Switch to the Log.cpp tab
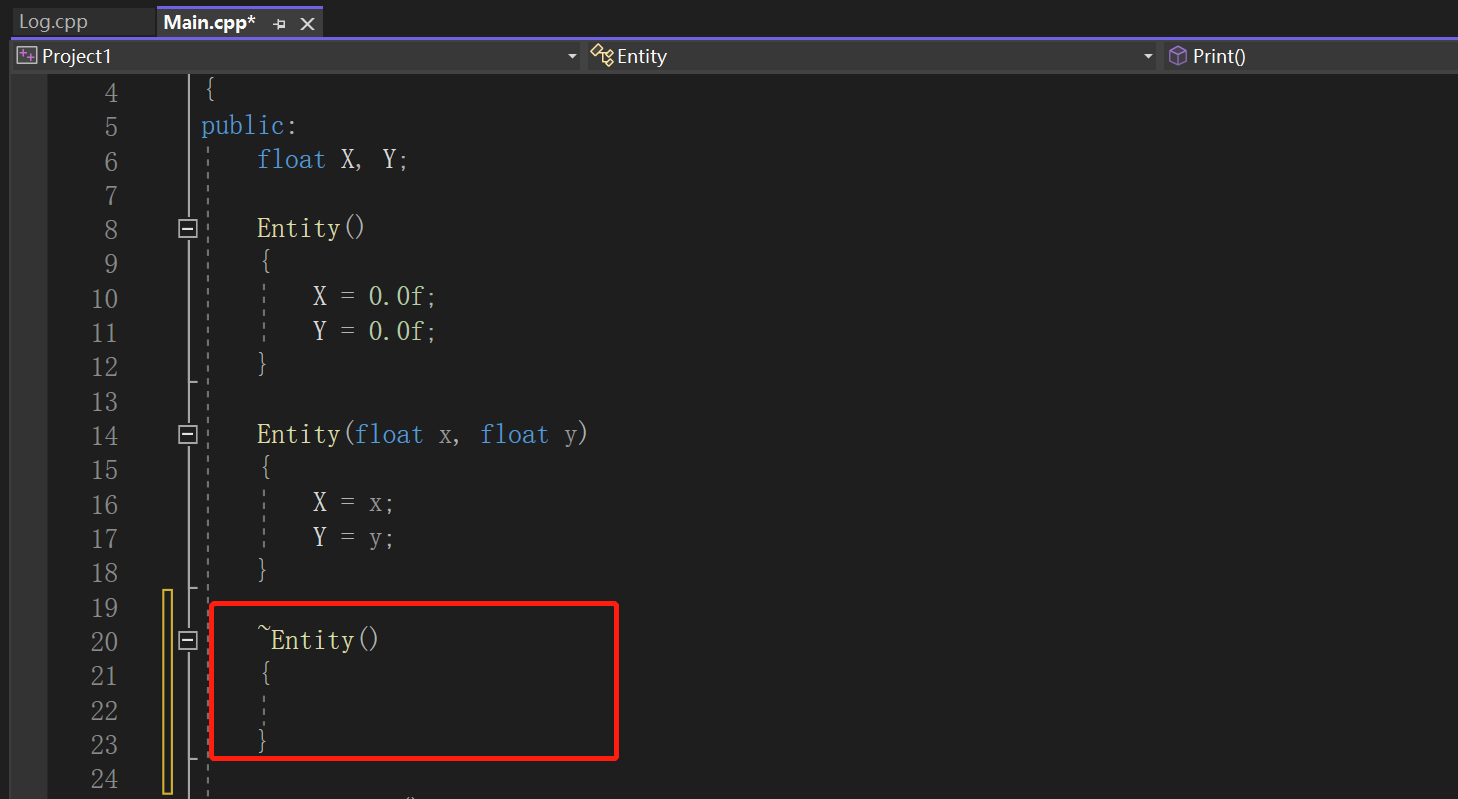This screenshot has width=1458, height=799. point(53,22)
